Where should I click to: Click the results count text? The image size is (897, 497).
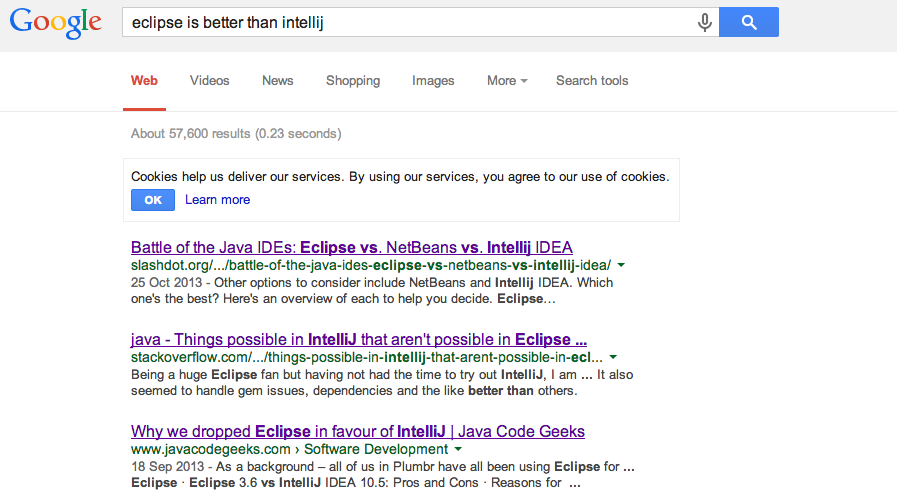pos(236,133)
